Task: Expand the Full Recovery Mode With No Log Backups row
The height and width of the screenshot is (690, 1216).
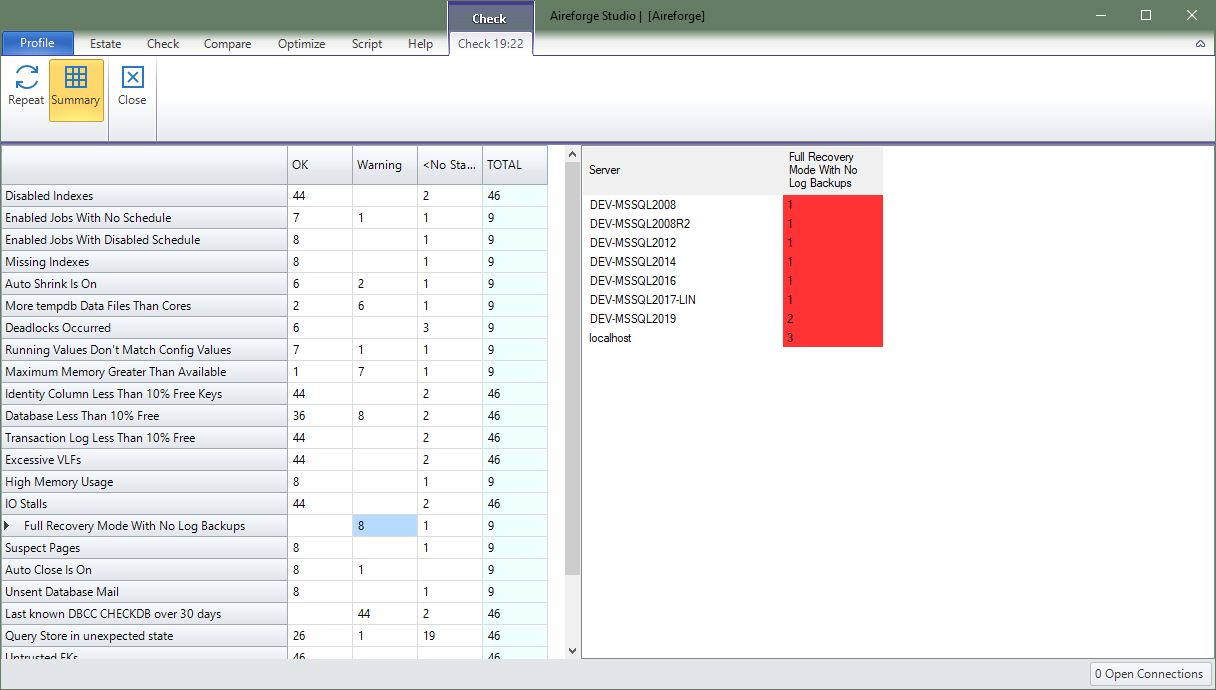Action: point(11,525)
